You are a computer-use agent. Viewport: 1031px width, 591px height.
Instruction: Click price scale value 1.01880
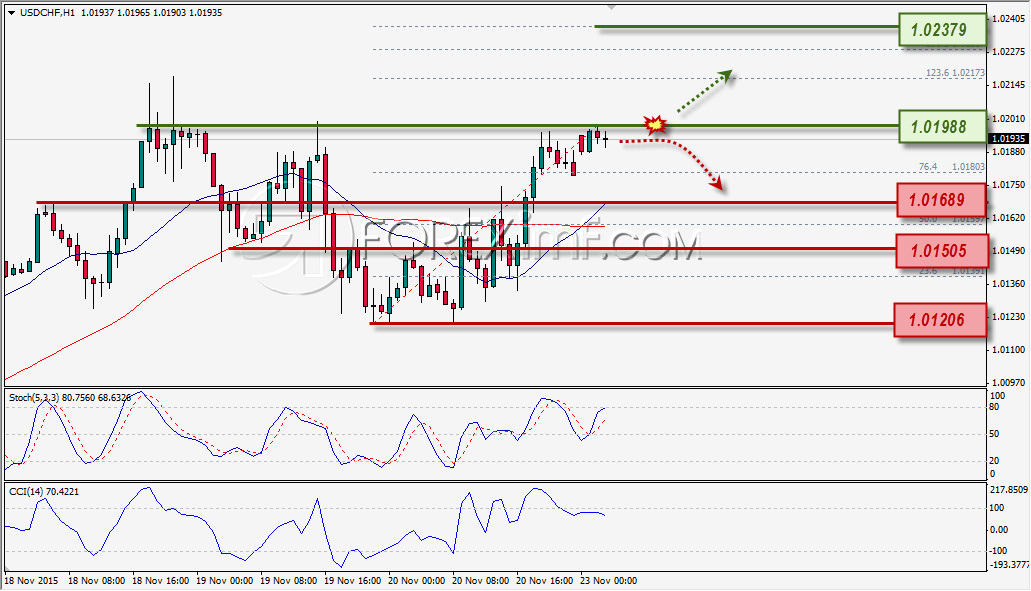[1009, 151]
